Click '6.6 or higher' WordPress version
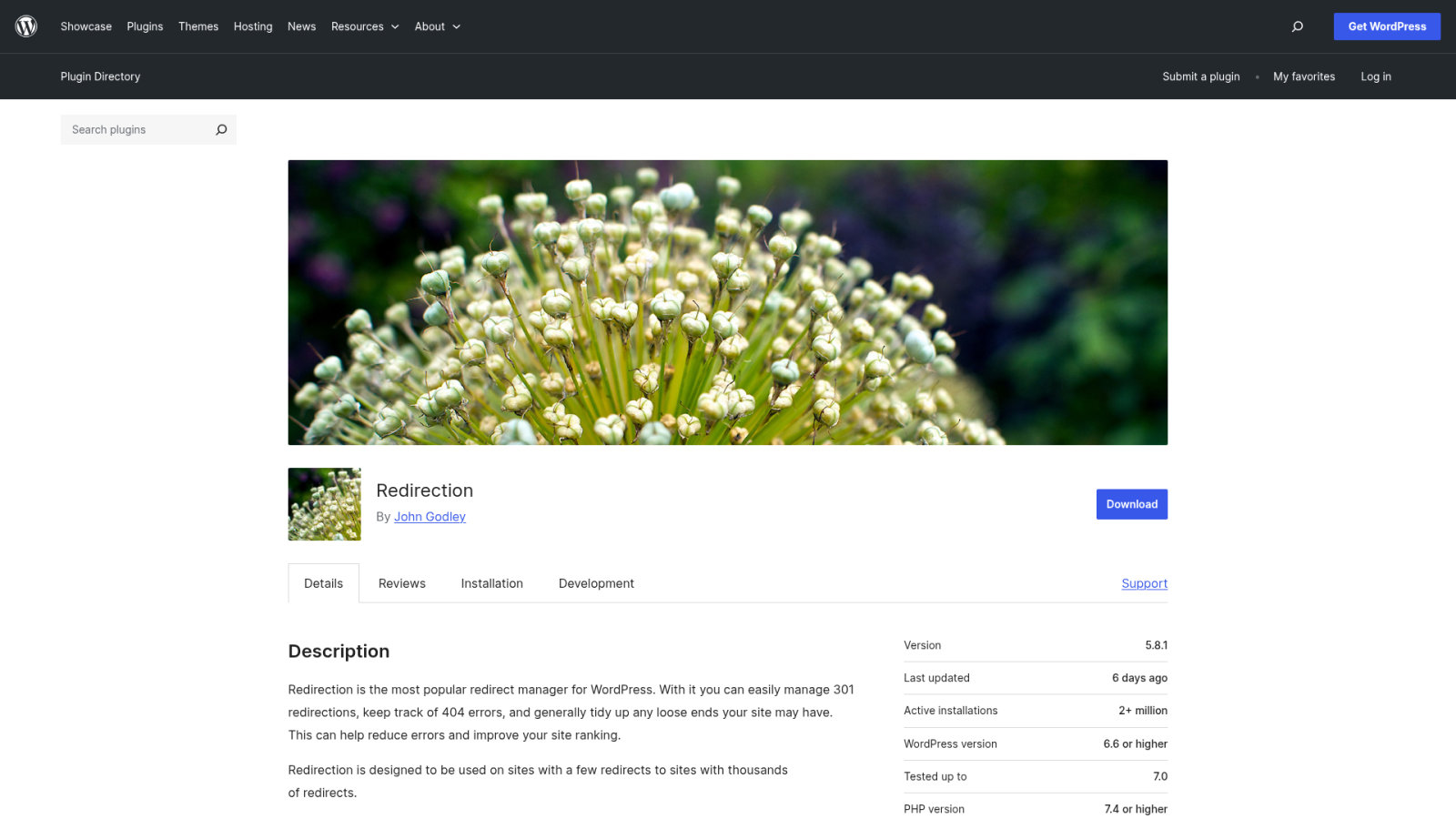 point(1136,743)
